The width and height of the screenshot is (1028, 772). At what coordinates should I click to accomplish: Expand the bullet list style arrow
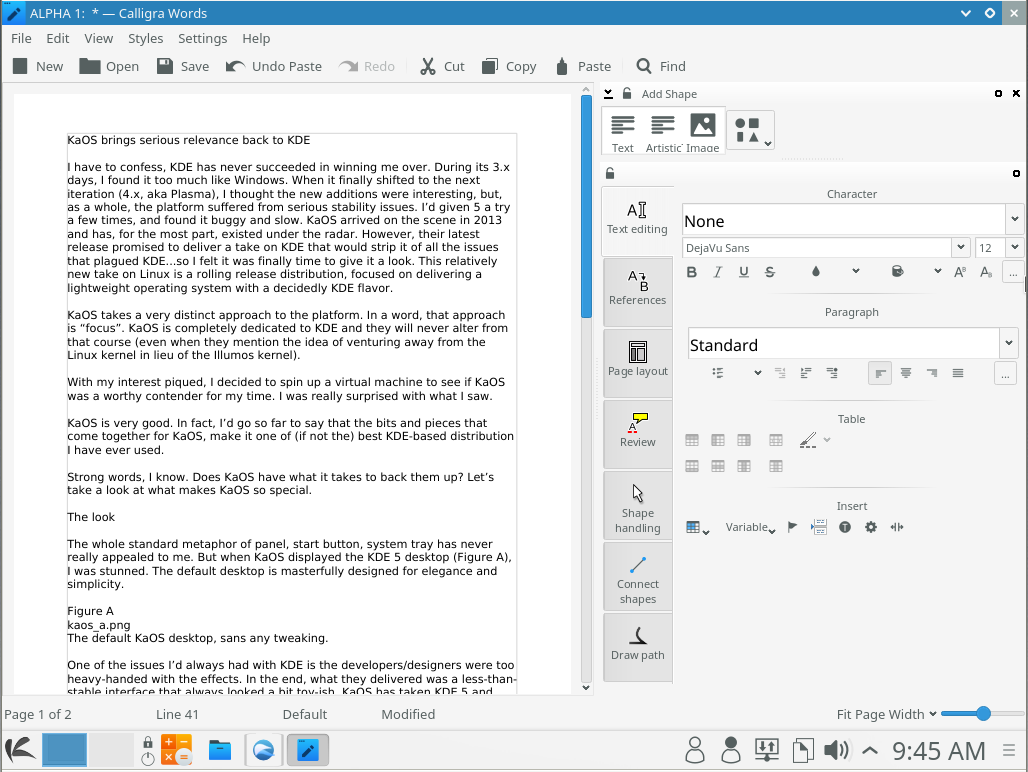(757, 373)
